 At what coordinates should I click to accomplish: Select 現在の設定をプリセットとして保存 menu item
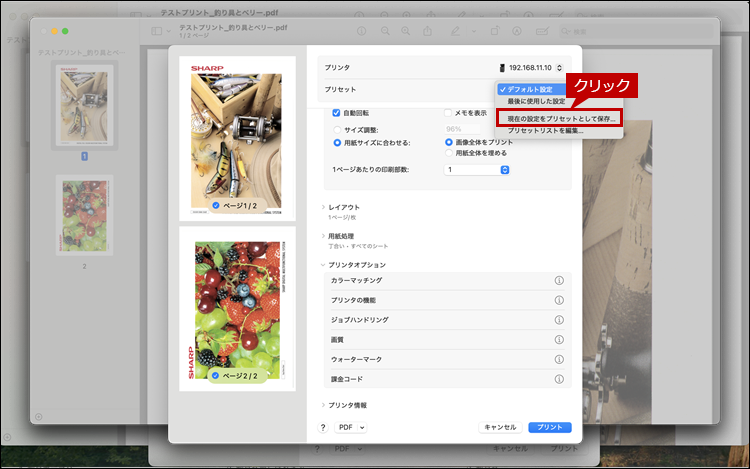[560, 118]
